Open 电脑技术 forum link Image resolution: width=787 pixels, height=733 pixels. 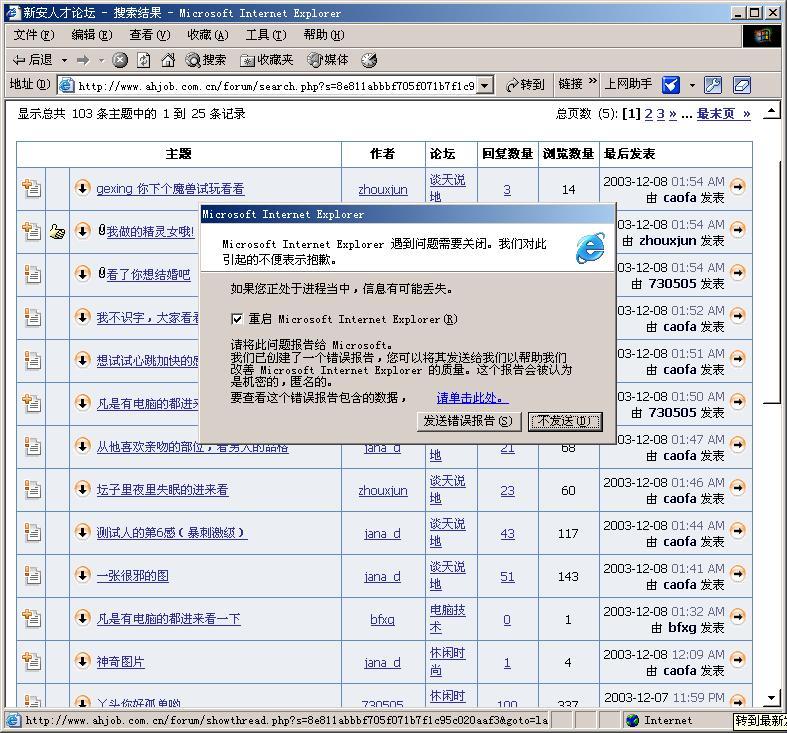(448, 619)
